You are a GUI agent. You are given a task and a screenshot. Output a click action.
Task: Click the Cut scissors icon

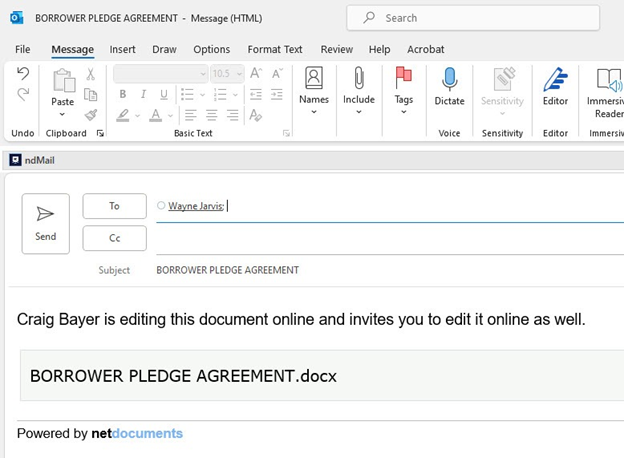[91, 74]
